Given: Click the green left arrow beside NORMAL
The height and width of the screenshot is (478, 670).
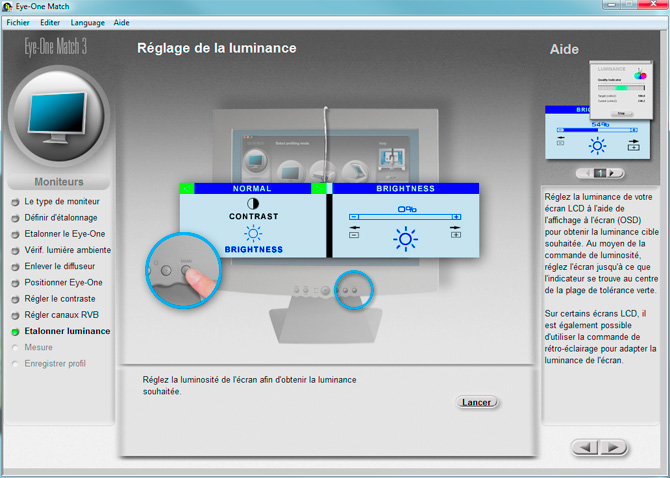Looking at the screenshot, I should tap(187, 188).
